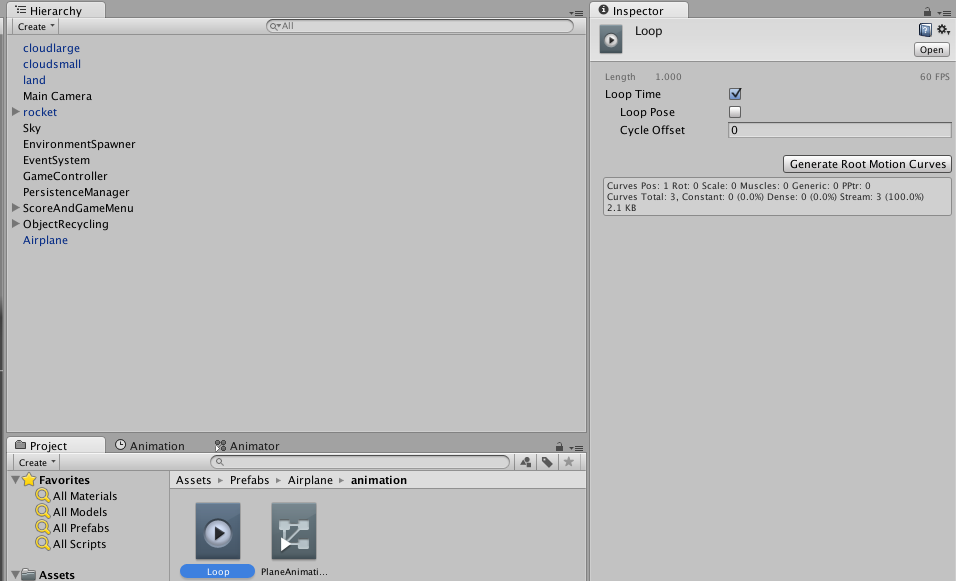Screen dimensions: 956x581
Task: Open the Inspector help reference icon
Action: point(925,30)
